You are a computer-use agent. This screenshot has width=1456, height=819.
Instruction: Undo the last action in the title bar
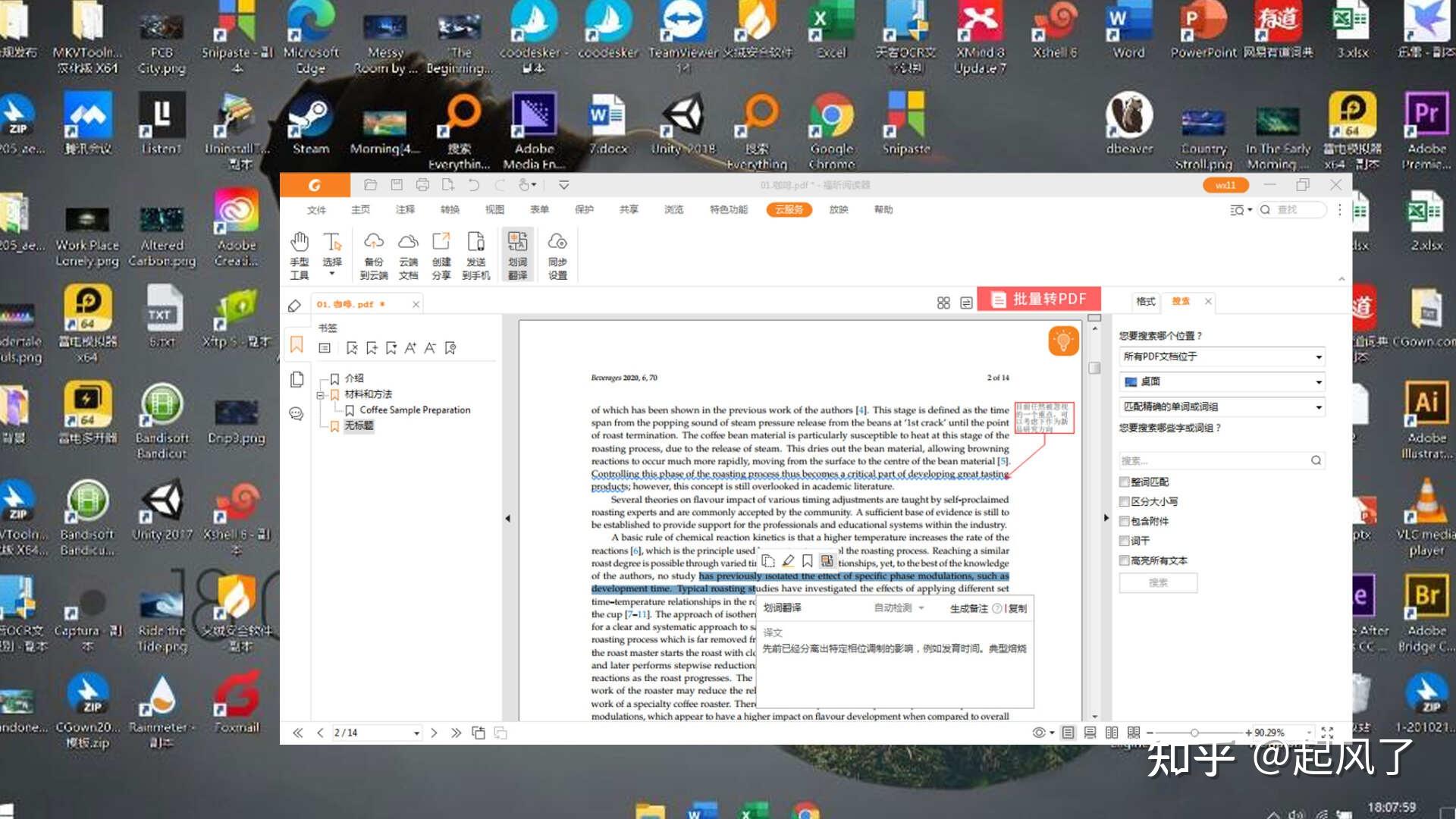(474, 184)
